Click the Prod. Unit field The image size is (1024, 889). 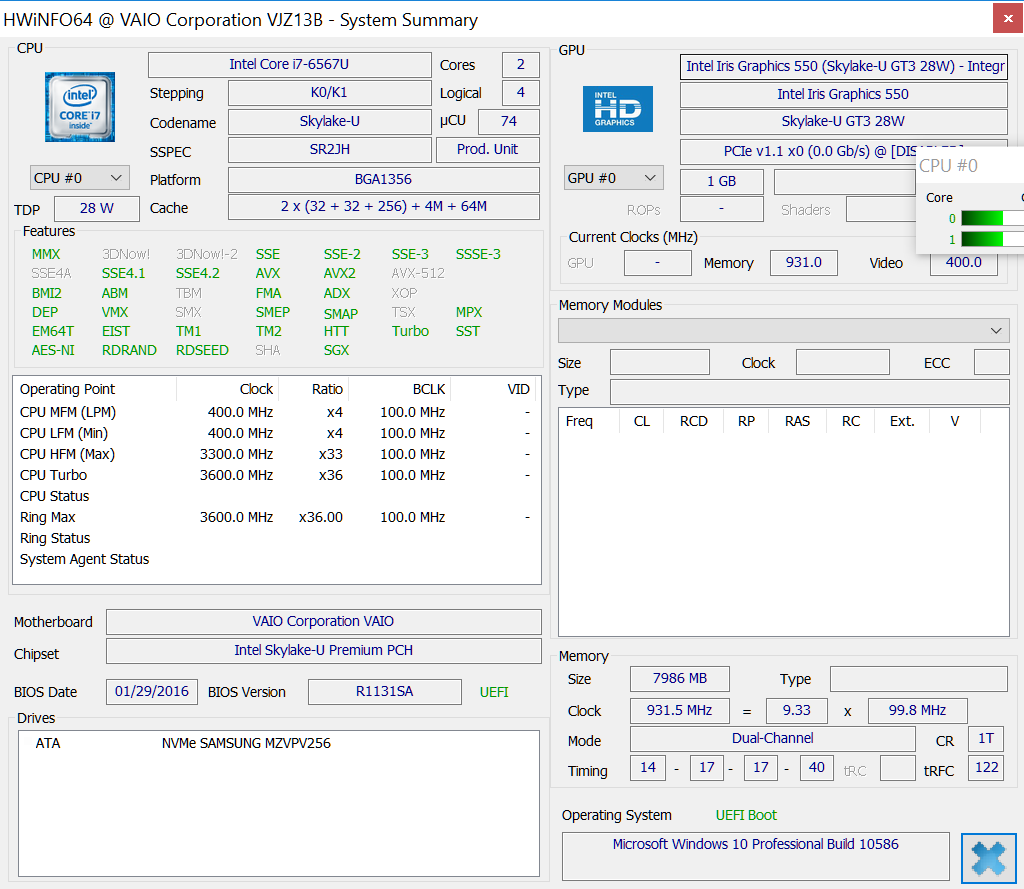coord(487,150)
